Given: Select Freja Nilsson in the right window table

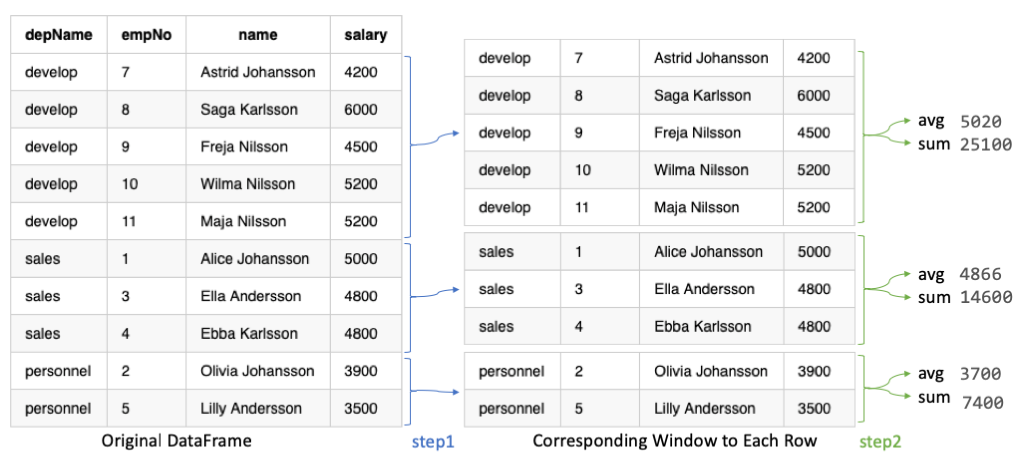Looking at the screenshot, I should tap(697, 133).
